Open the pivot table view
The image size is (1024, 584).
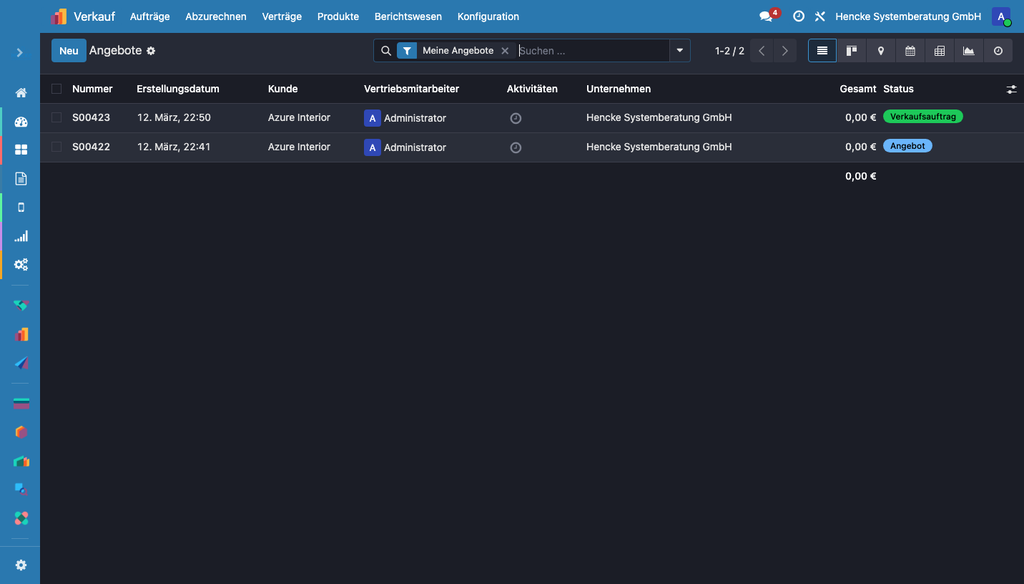click(939, 51)
